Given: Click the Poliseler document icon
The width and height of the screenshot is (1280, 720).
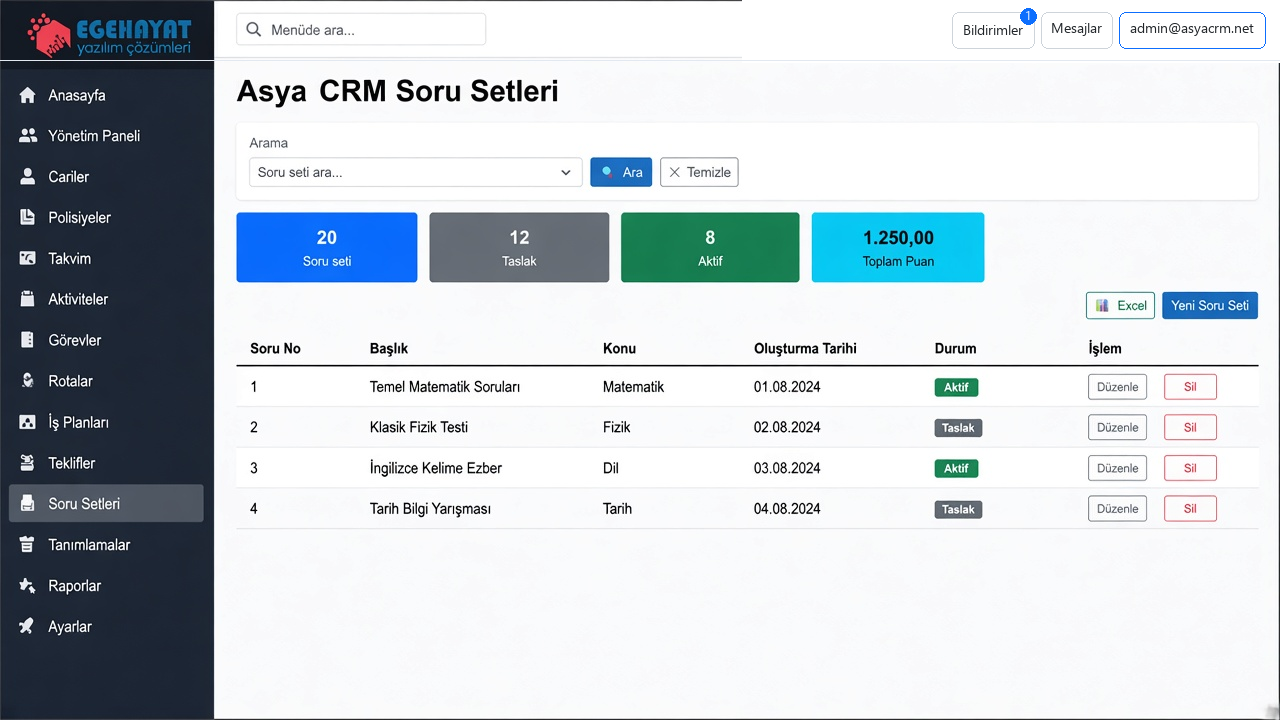Looking at the screenshot, I should pyautogui.click(x=28, y=218).
